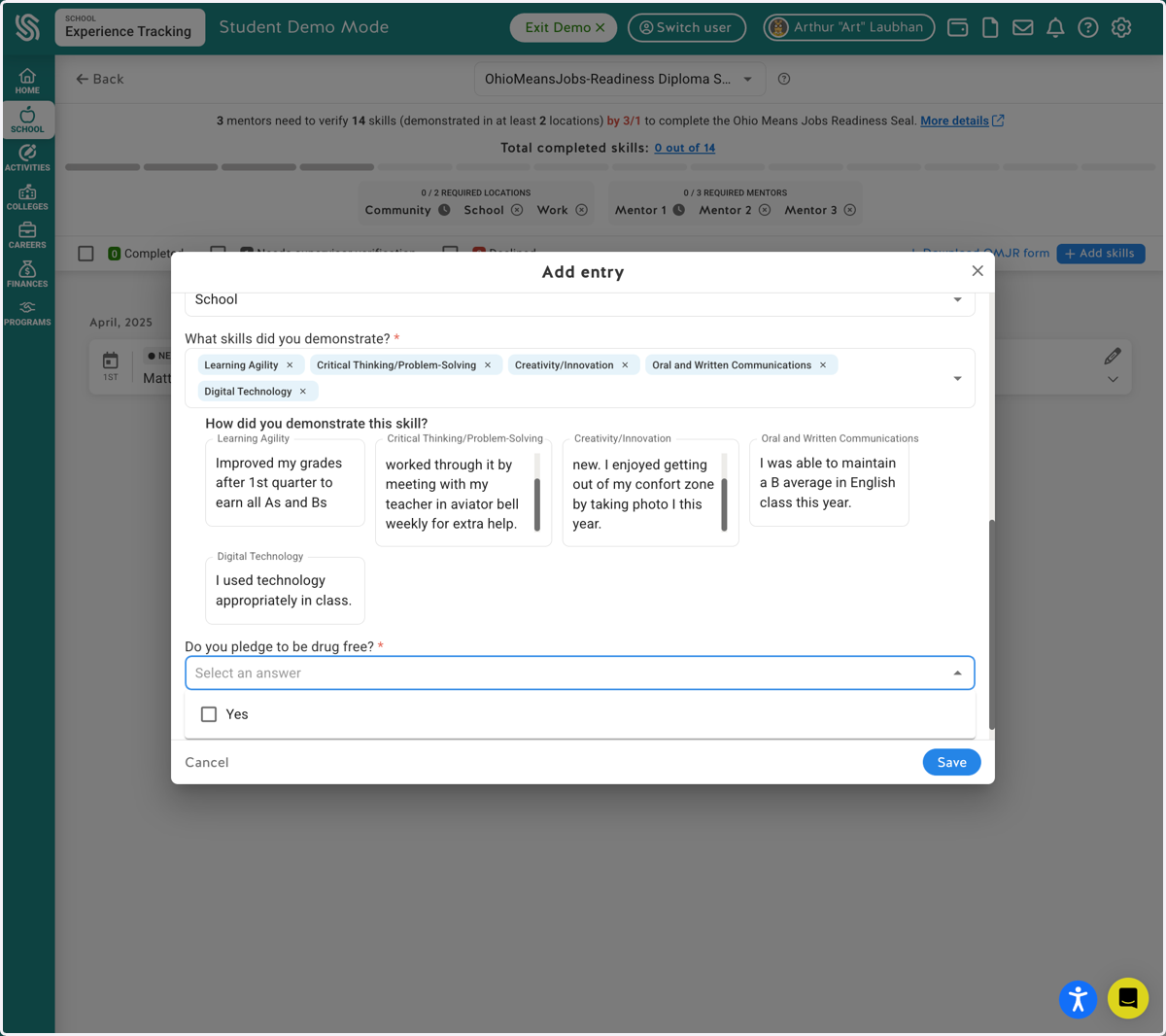
Task: Open the Careers sidebar section
Action: click(x=27, y=235)
